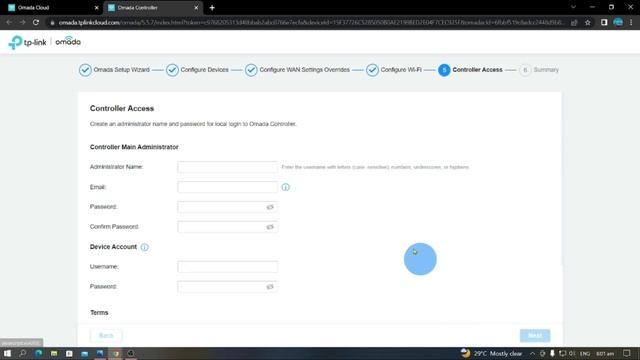Show Email info tooltip icon
640x360 pixels.
pos(286,187)
